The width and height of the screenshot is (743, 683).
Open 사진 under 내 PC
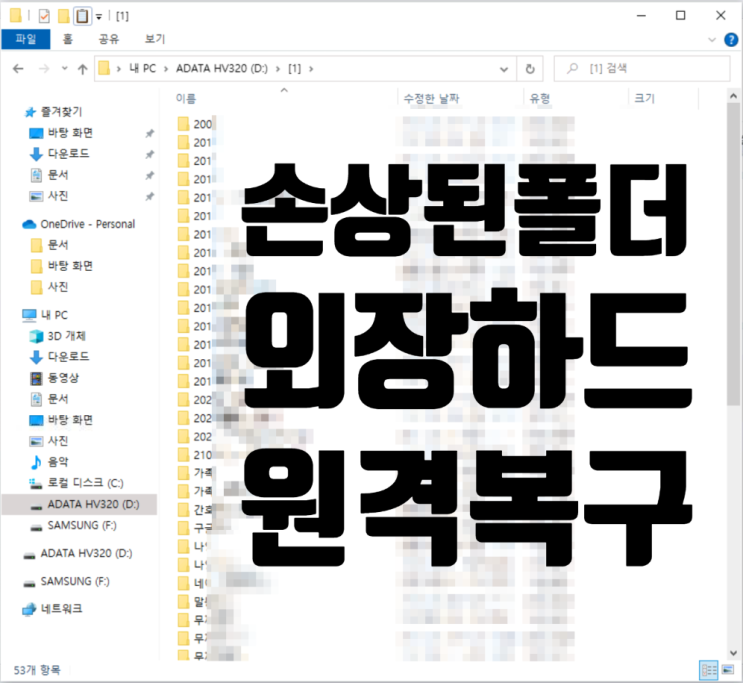click(x=58, y=441)
